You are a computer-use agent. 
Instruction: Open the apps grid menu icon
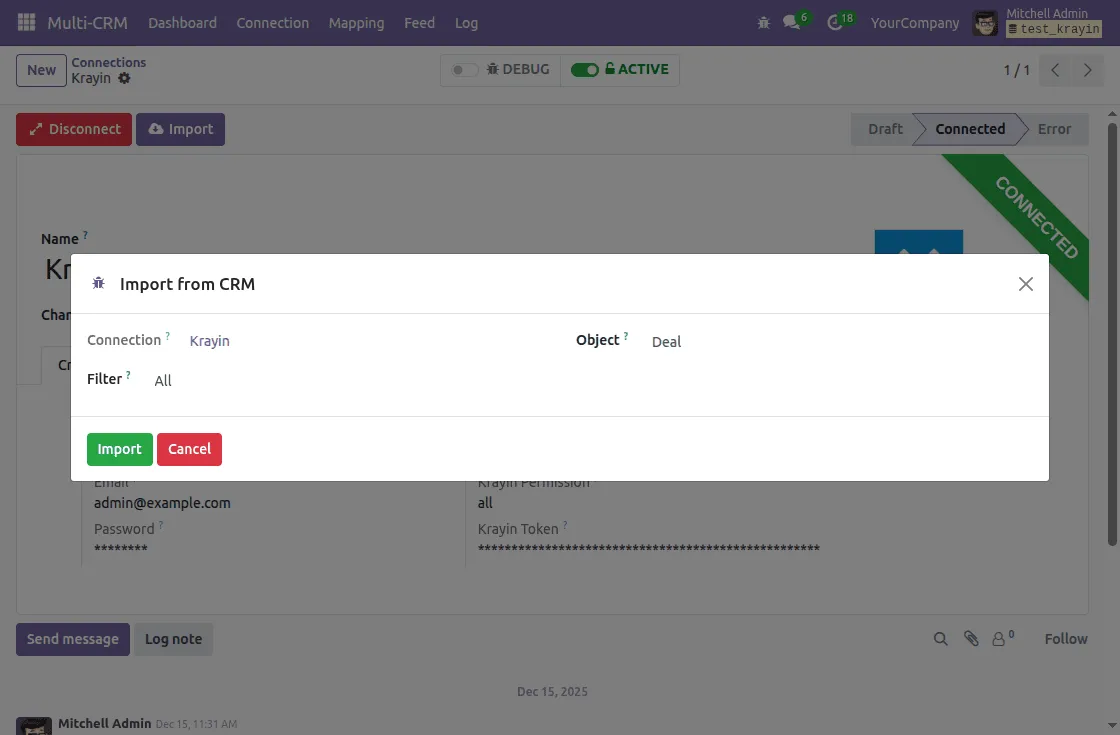click(x=26, y=22)
